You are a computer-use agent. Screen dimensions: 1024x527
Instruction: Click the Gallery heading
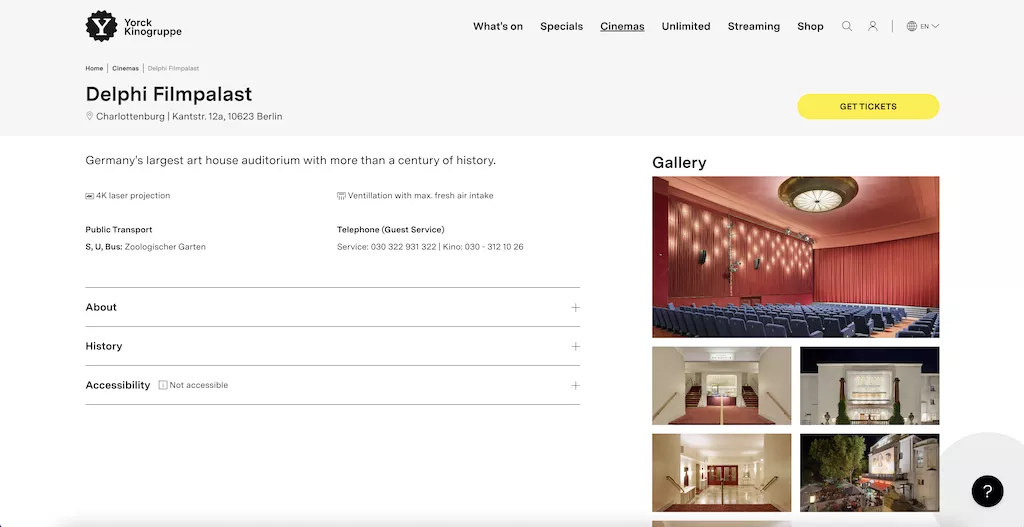(x=679, y=163)
